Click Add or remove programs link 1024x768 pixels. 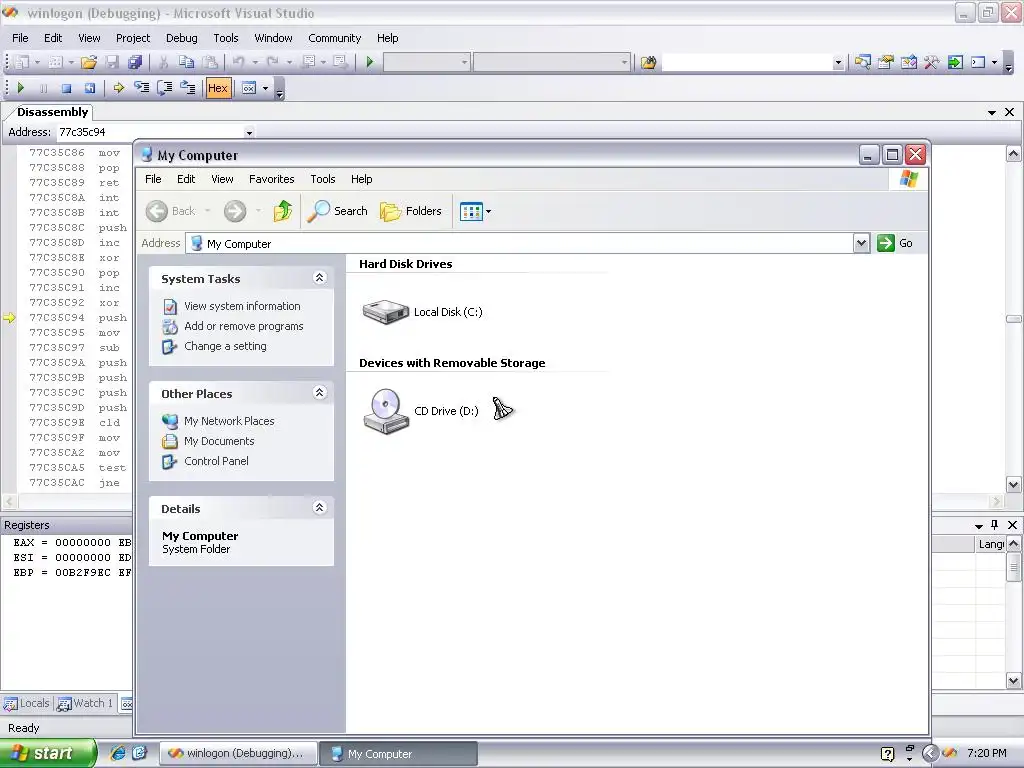tap(244, 326)
